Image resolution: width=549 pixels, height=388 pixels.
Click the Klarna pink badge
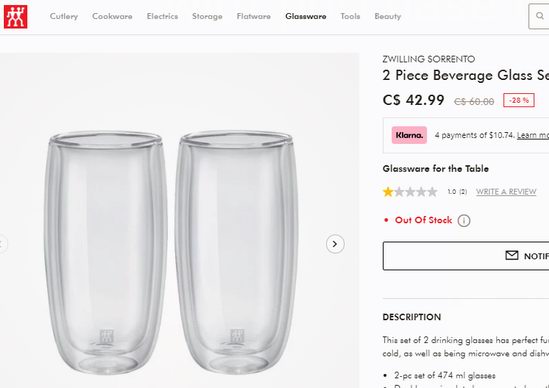point(409,135)
